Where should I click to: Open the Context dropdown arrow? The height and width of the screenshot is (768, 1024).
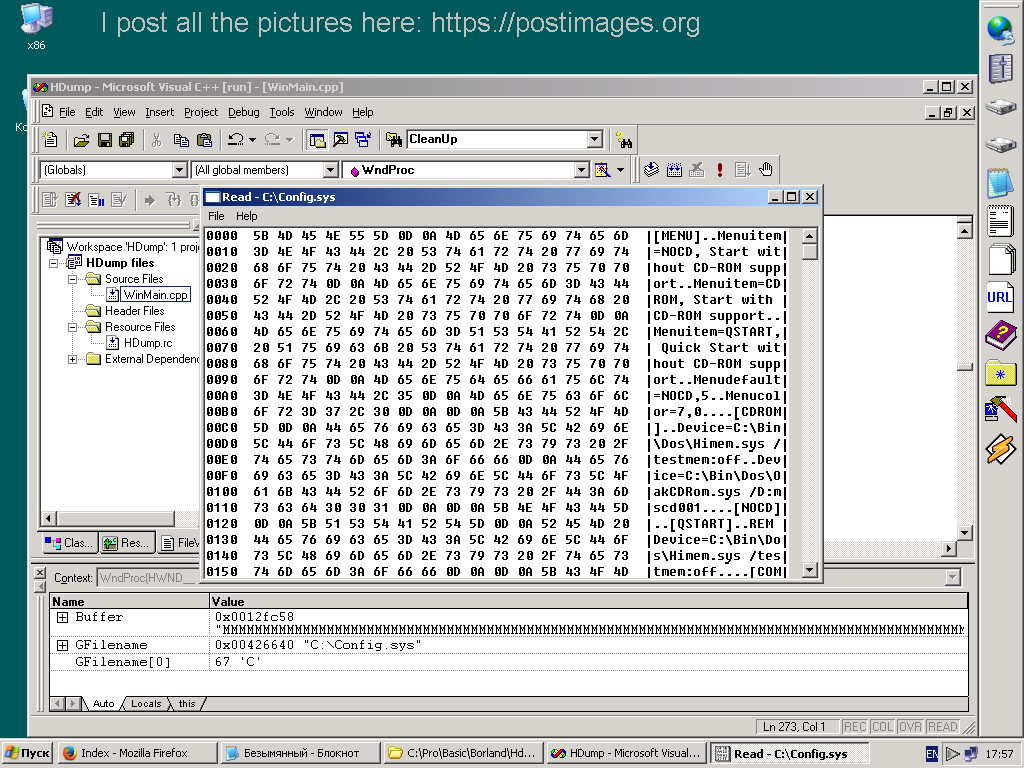953,577
